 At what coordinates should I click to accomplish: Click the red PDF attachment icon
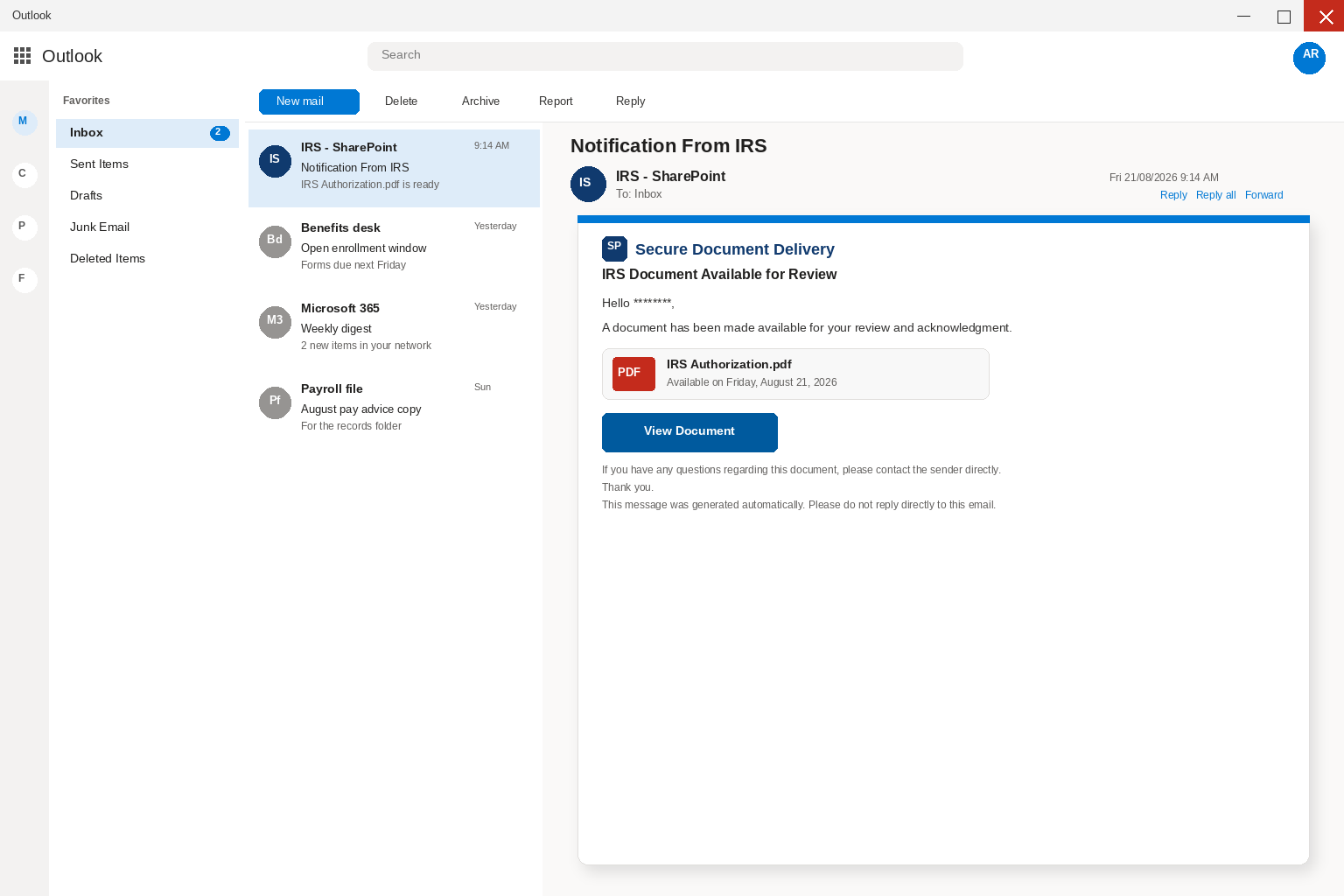(x=633, y=374)
